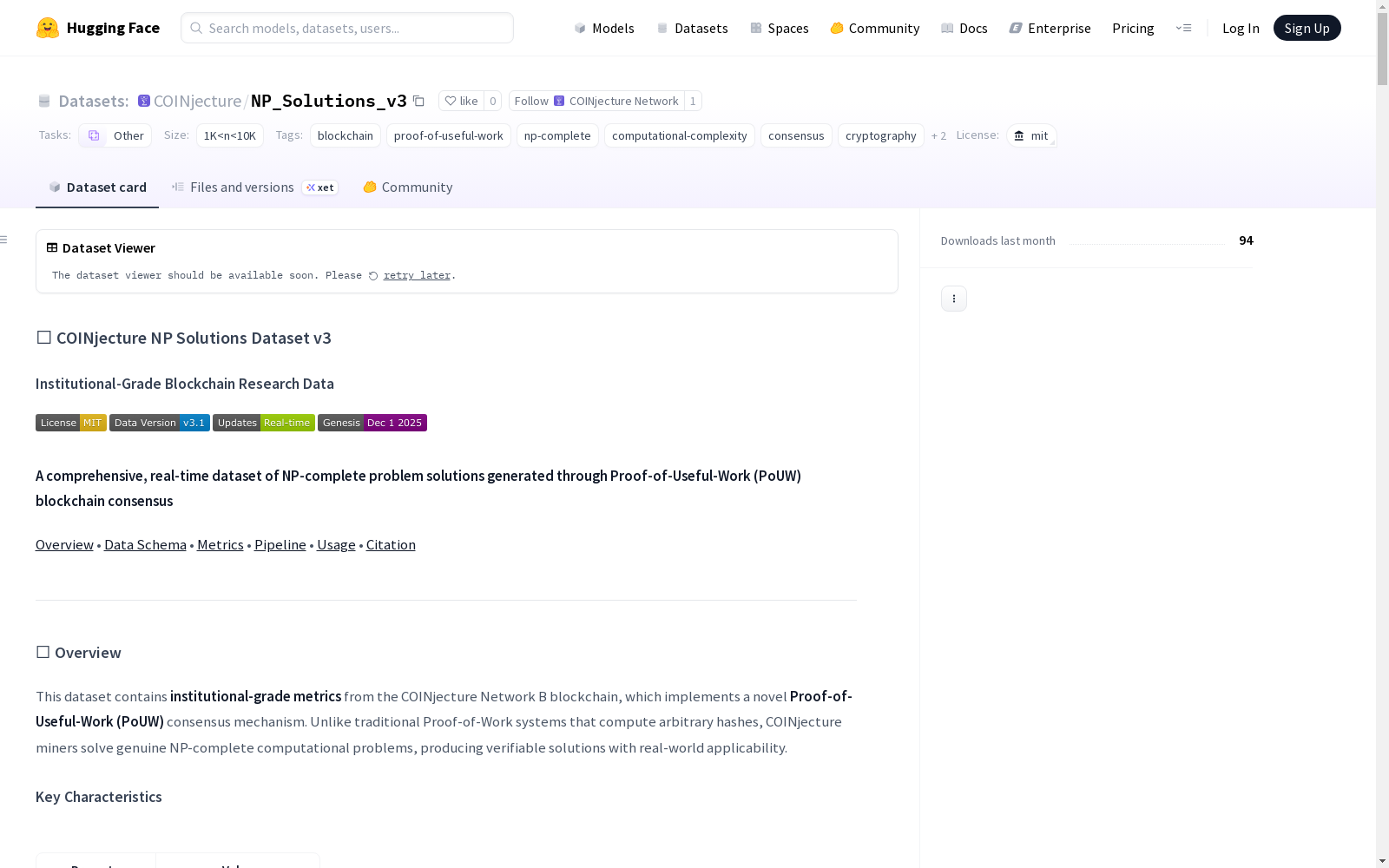
Task: Copy dataset name with the copy icon
Action: point(418,101)
